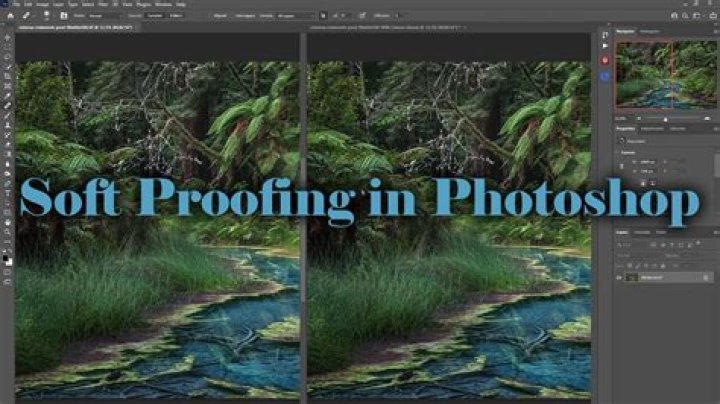Toggle the Aligned option
The image size is (720, 404).
(x=219, y=16)
